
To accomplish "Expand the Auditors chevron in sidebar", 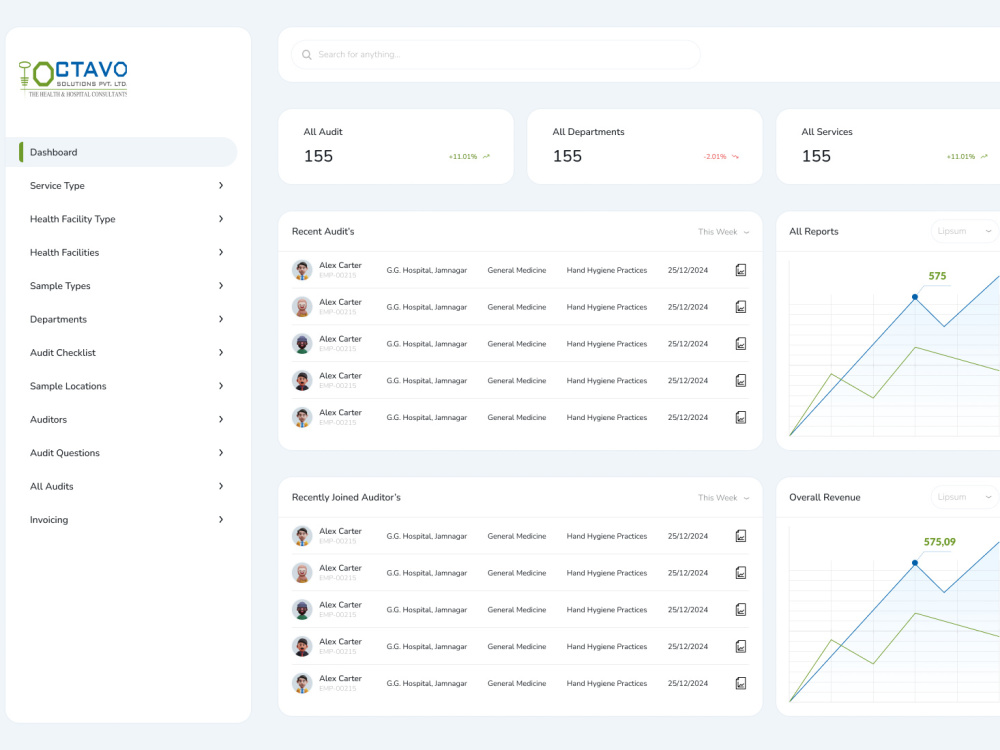I will pyautogui.click(x=221, y=420).
